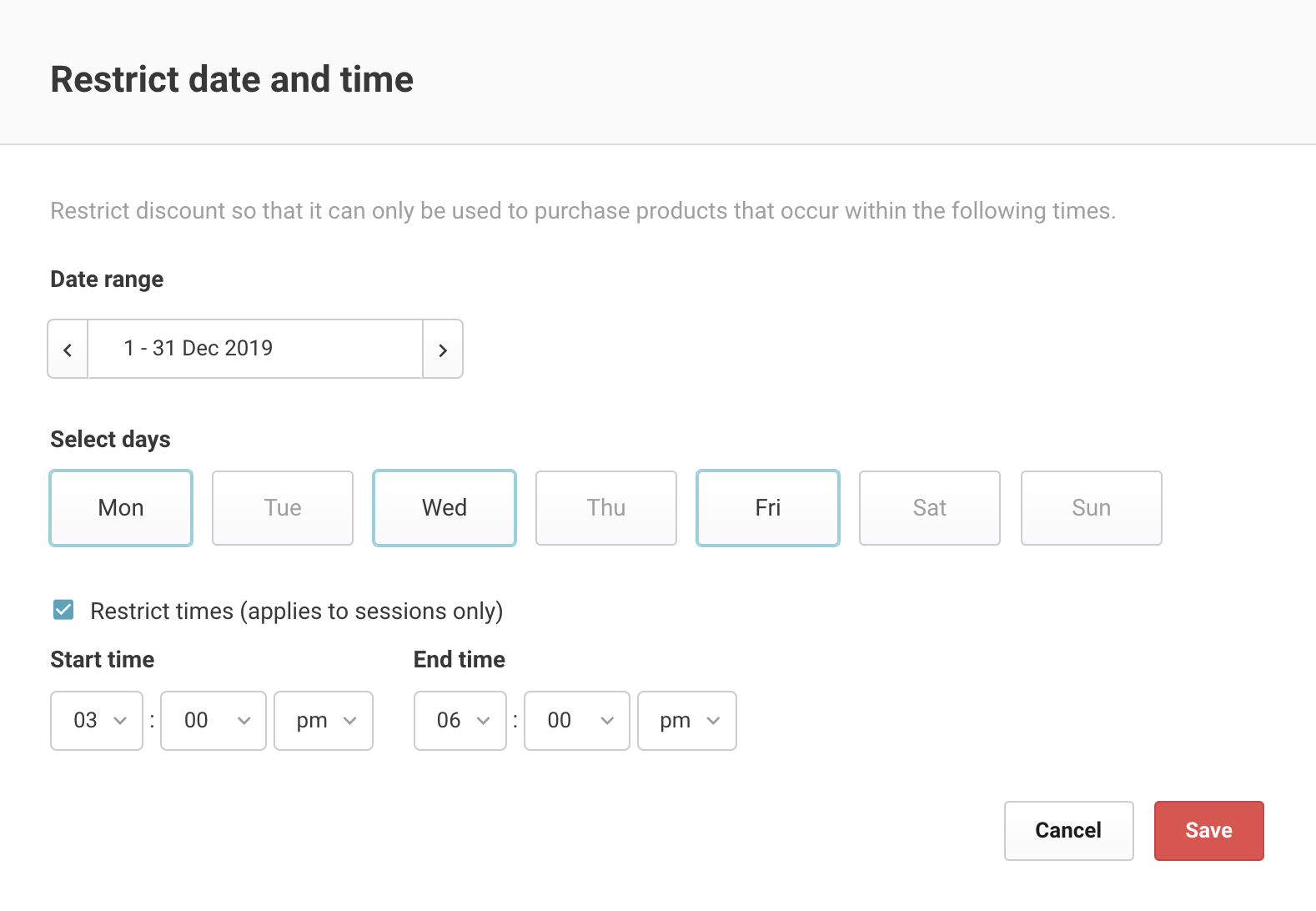The width and height of the screenshot is (1316, 911).
Task: Click the date range field 1 - 31 Dec 2019
Action: pos(254,349)
